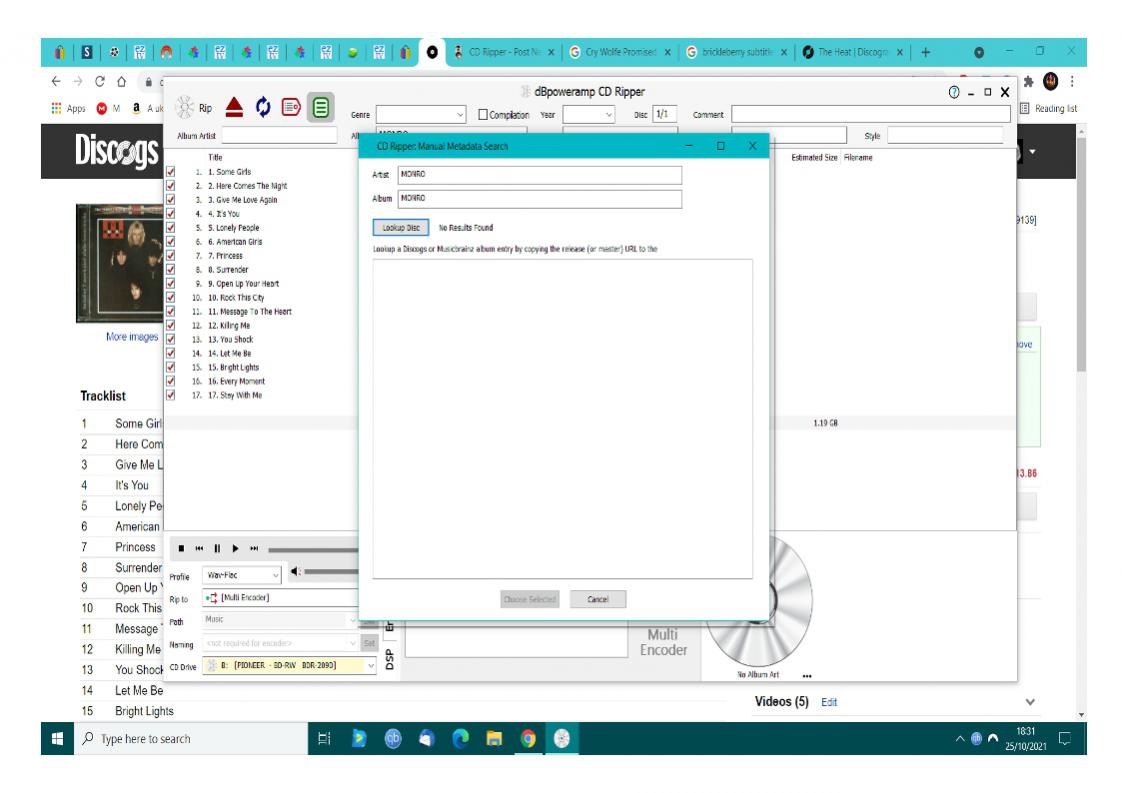1122x793 pixels.
Task: Uncheck track 17 Stay With Me checkbox
Action: click(x=171, y=393)
